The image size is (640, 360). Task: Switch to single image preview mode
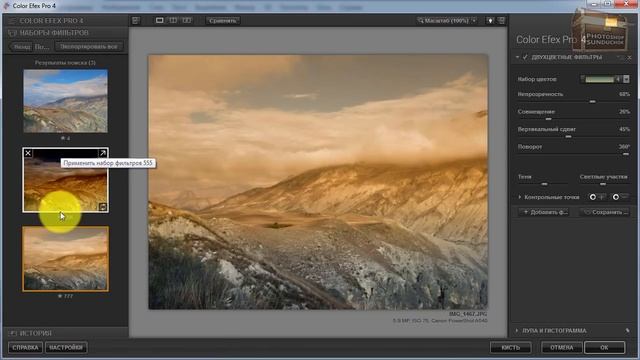point(160,20)
